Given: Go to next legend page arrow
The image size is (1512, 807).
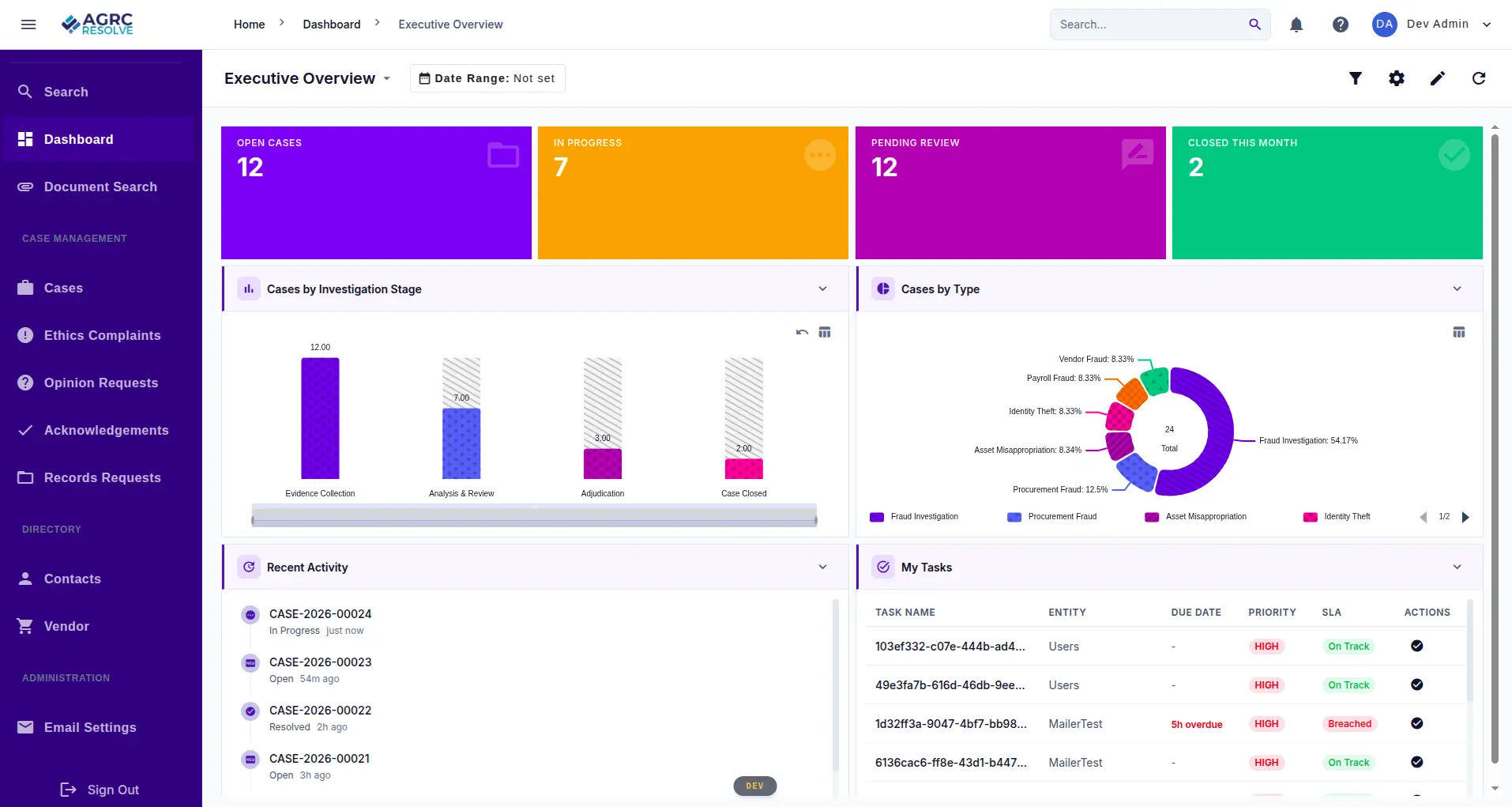Looking at the screenshot, I should [x=1466, y=517].
